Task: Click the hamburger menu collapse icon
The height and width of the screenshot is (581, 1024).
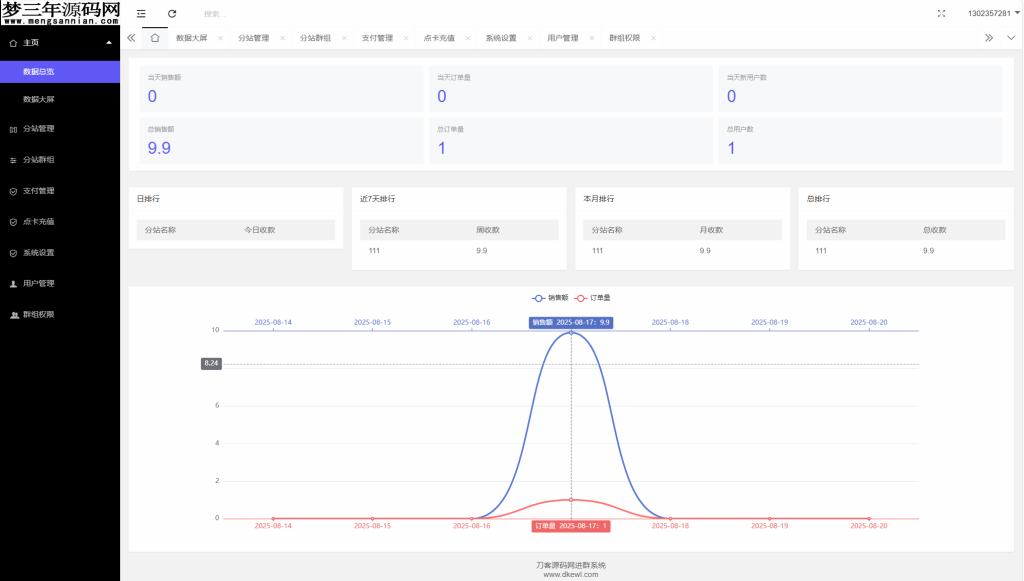Action: [x=140, y=13]
